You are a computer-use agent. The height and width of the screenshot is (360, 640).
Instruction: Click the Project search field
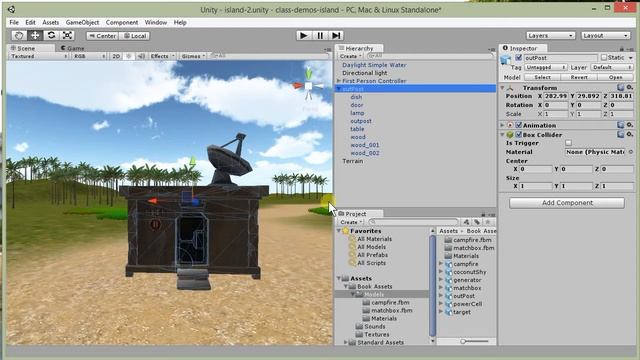click(414, 222)
